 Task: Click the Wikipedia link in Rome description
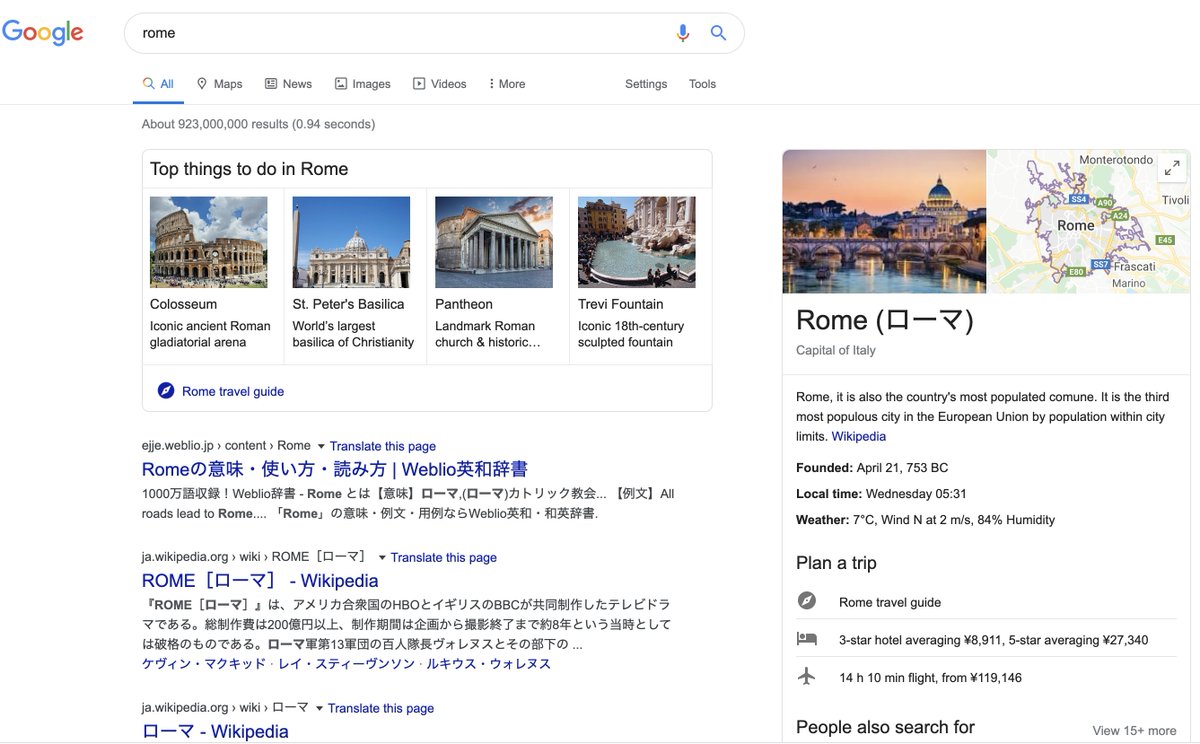pyautogui.click(x=859, y=436)
